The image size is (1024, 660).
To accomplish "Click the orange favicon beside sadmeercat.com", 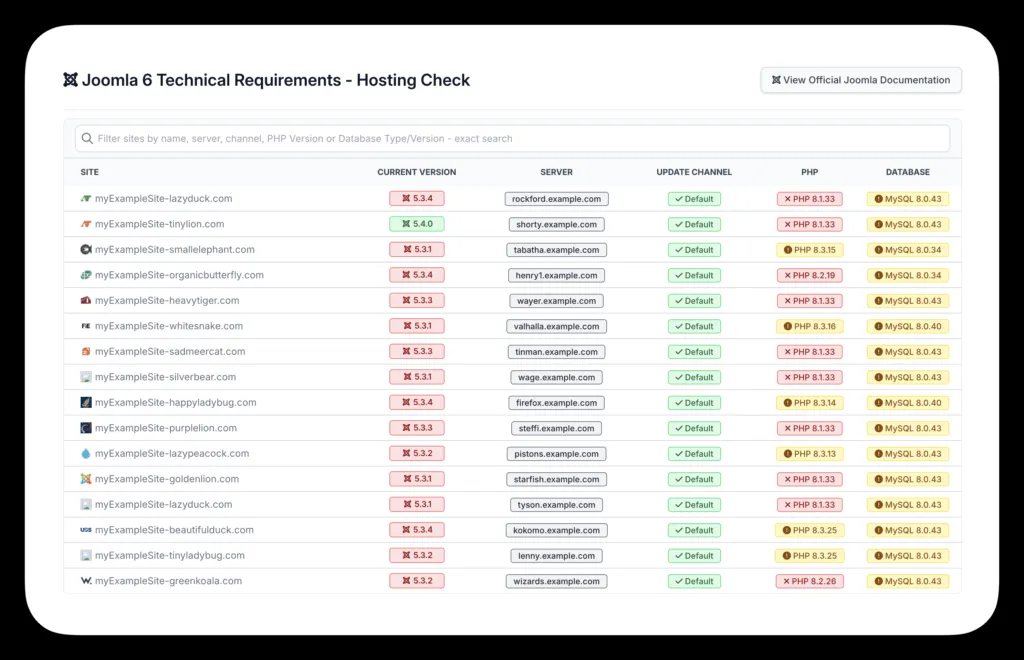I will [85, 351].
